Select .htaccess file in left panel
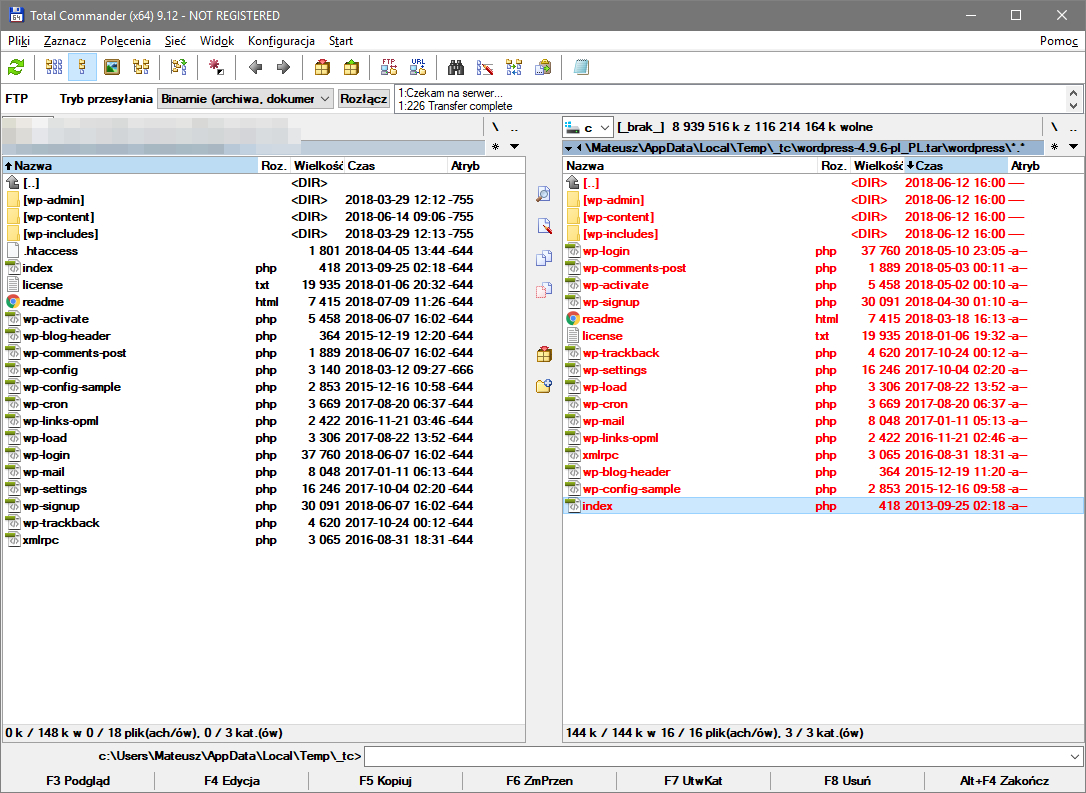Viewport: 1086px width, 793px height. 263,251
